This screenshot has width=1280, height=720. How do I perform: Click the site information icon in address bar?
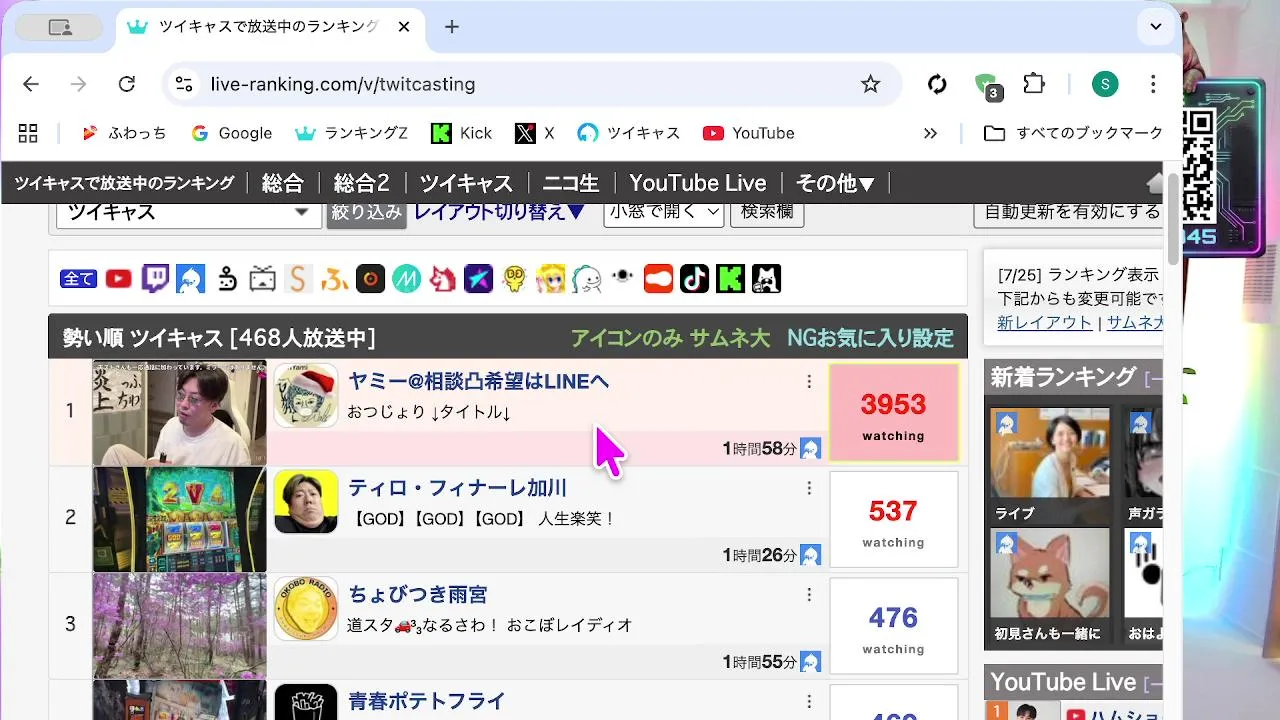(184, 84)
